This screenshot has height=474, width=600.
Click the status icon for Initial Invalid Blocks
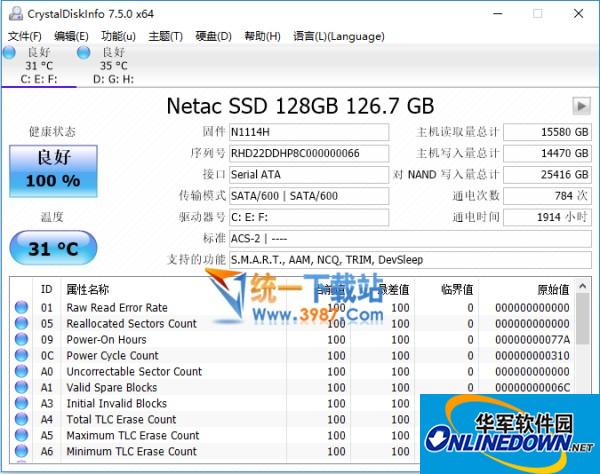21,404
